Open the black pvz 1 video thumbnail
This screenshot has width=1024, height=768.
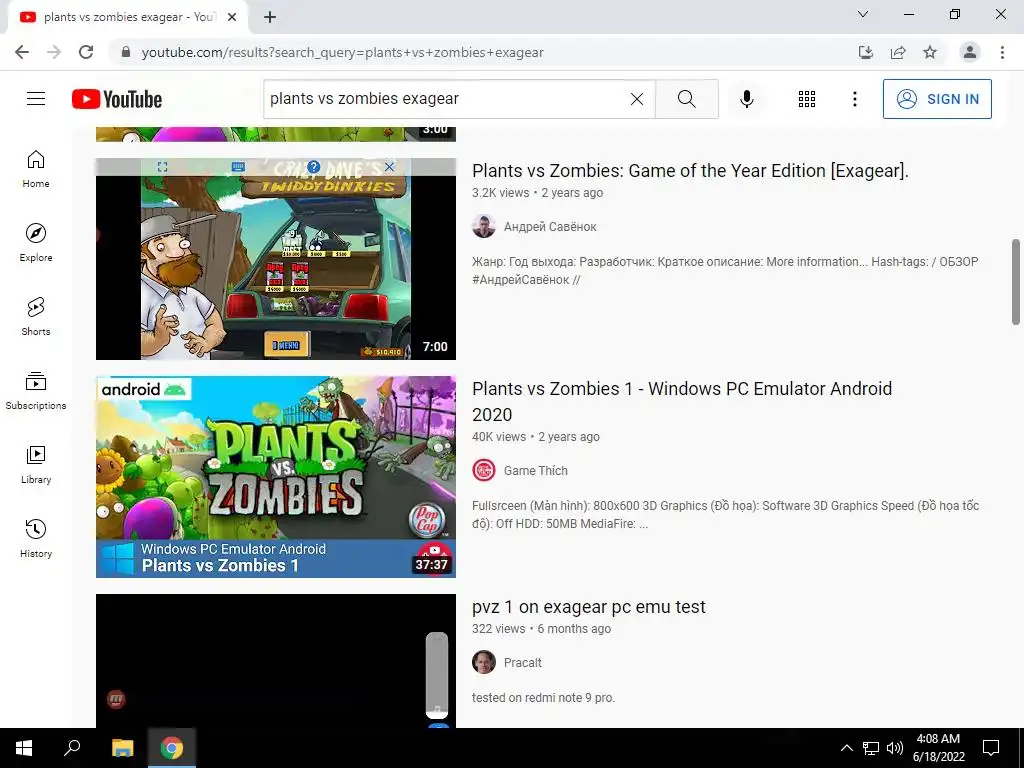(x=276, y=661)
